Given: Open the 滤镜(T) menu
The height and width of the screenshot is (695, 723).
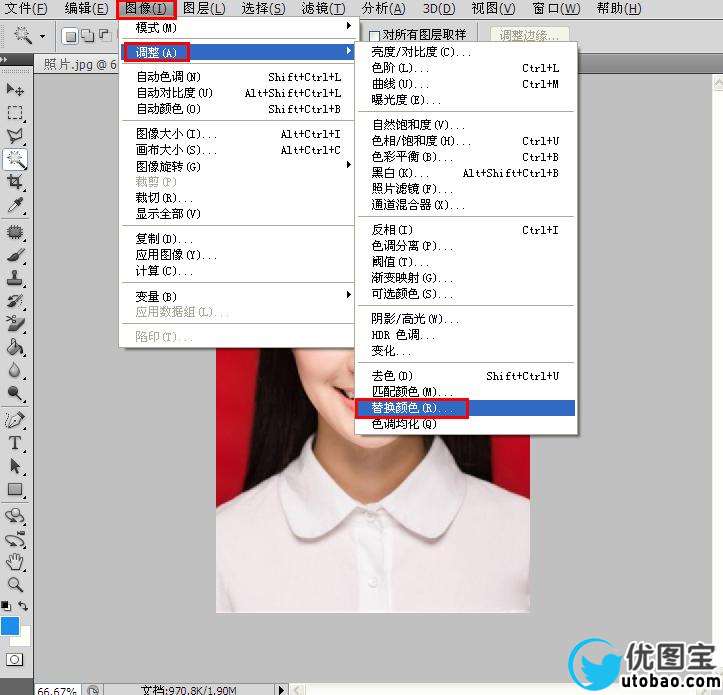Looking at the screenshot, I should [323, 8].
